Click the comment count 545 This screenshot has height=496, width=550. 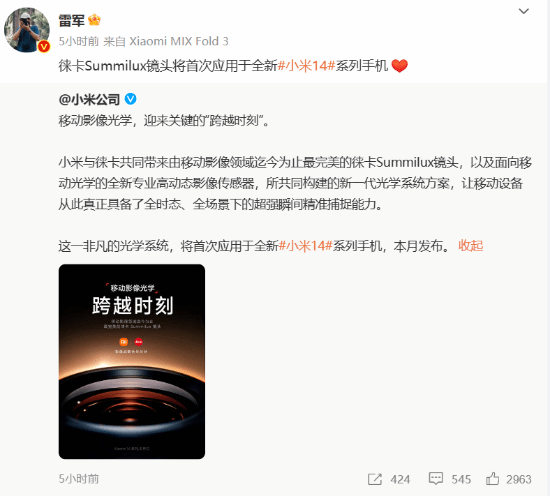point(461,480)
